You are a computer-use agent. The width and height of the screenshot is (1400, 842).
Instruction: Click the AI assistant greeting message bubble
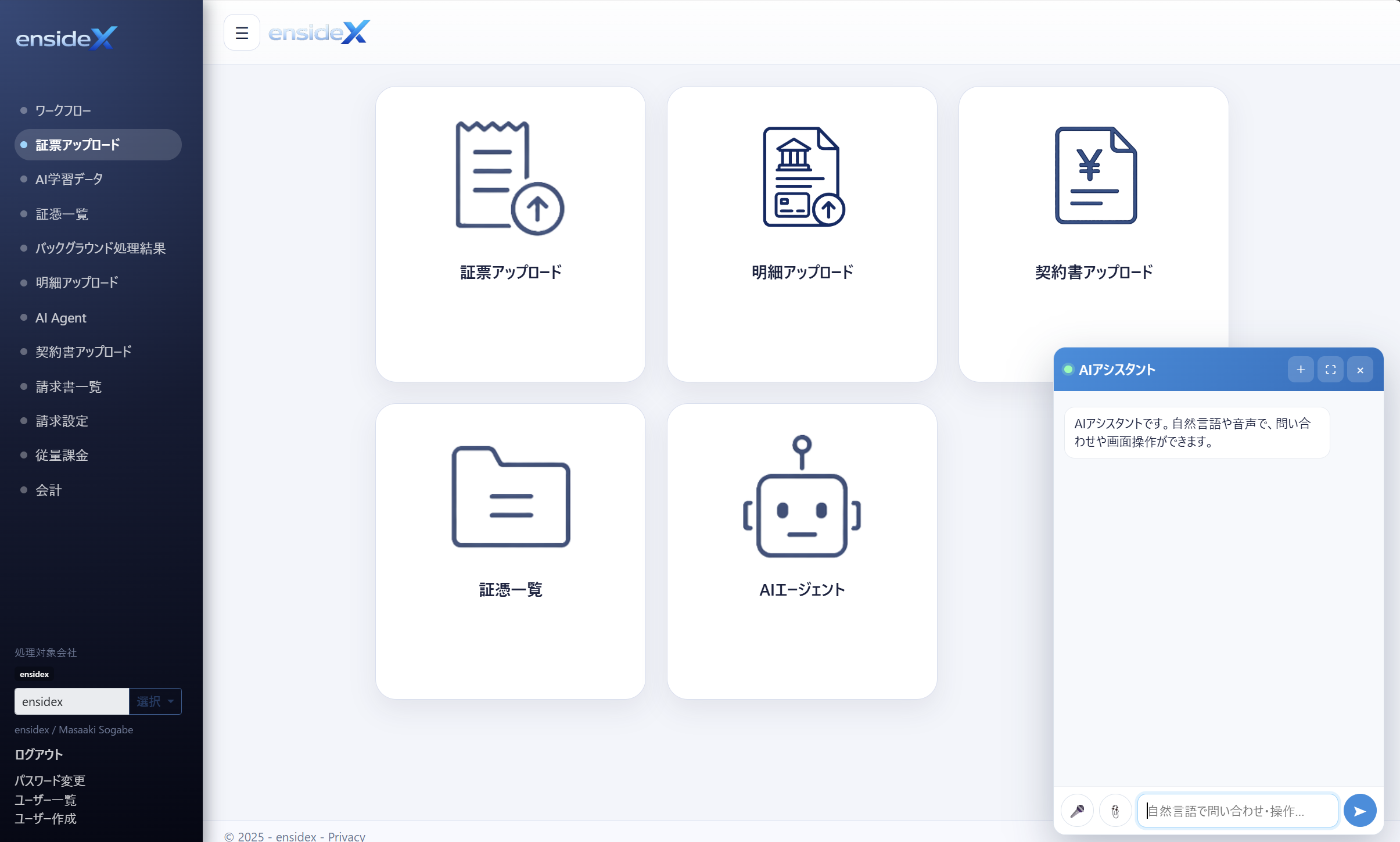1197,432
